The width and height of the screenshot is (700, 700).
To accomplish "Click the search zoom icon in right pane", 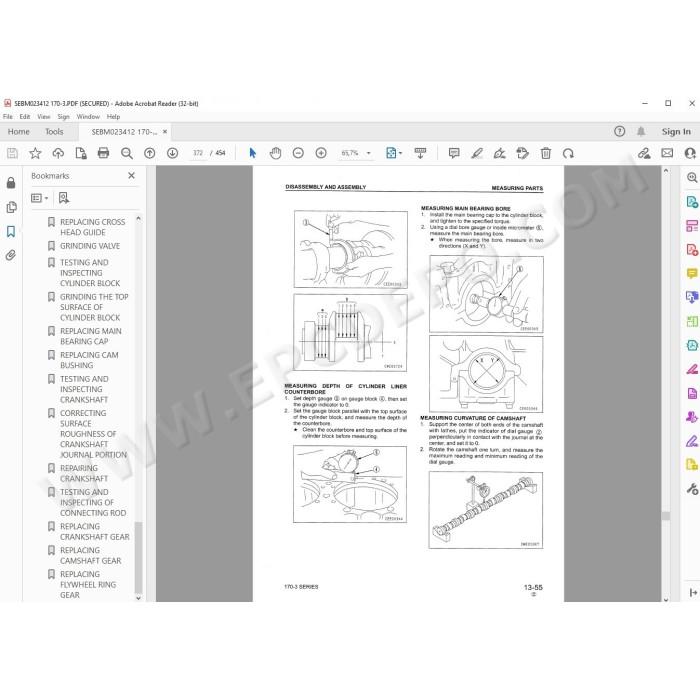I will [692, 177].
